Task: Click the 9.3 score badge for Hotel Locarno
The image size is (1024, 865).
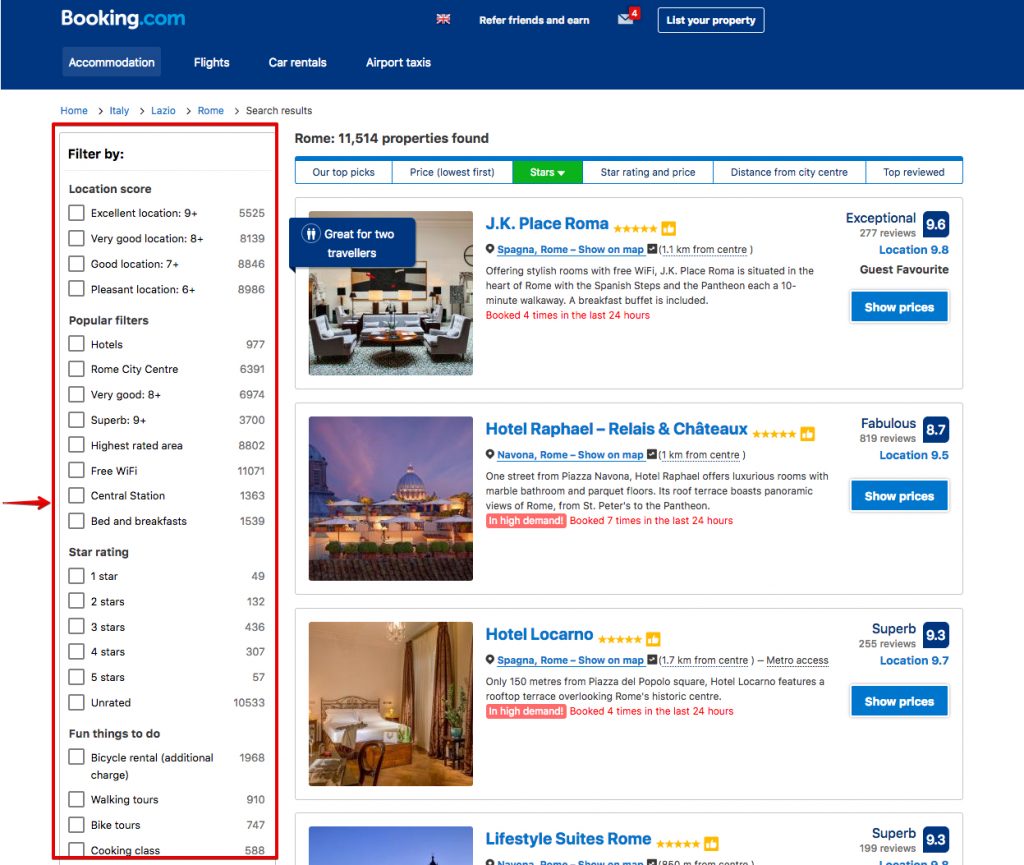Action: pos(936,635)
